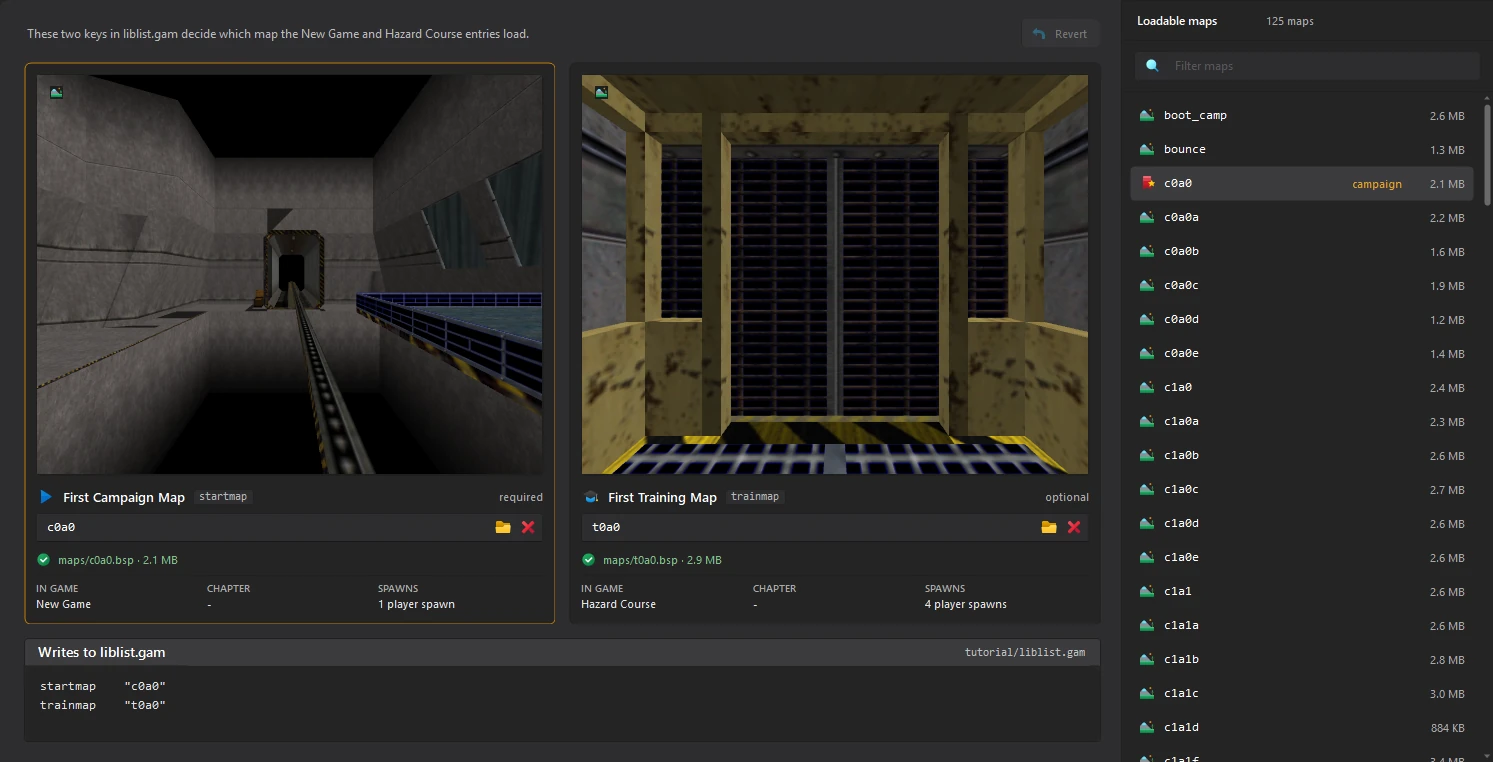Click the starred map icon next to c0a0
Screen dimensions: 1493x762
click(1147, 183)
